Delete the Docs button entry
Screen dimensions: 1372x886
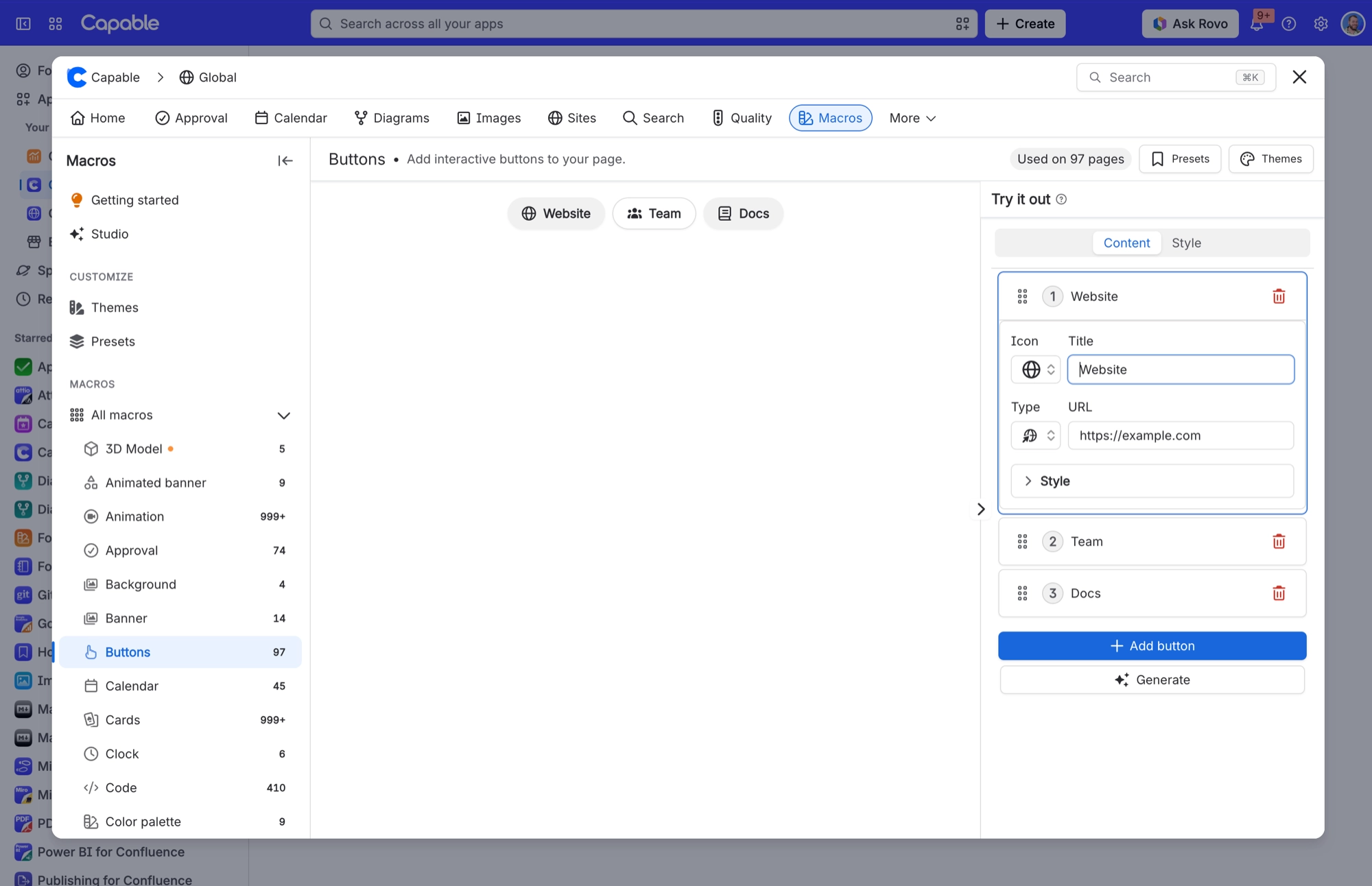tap(1279, 593)
